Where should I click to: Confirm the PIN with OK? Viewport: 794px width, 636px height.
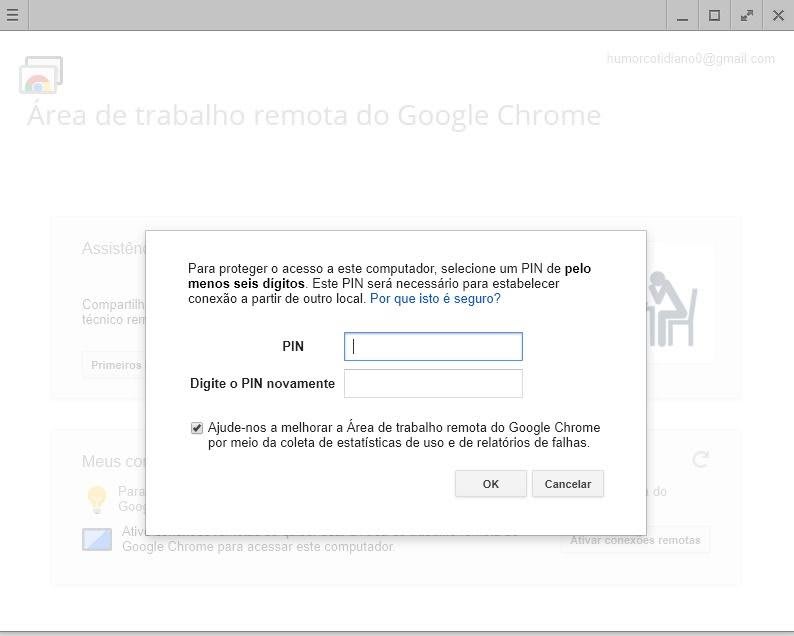click(490, 484)
